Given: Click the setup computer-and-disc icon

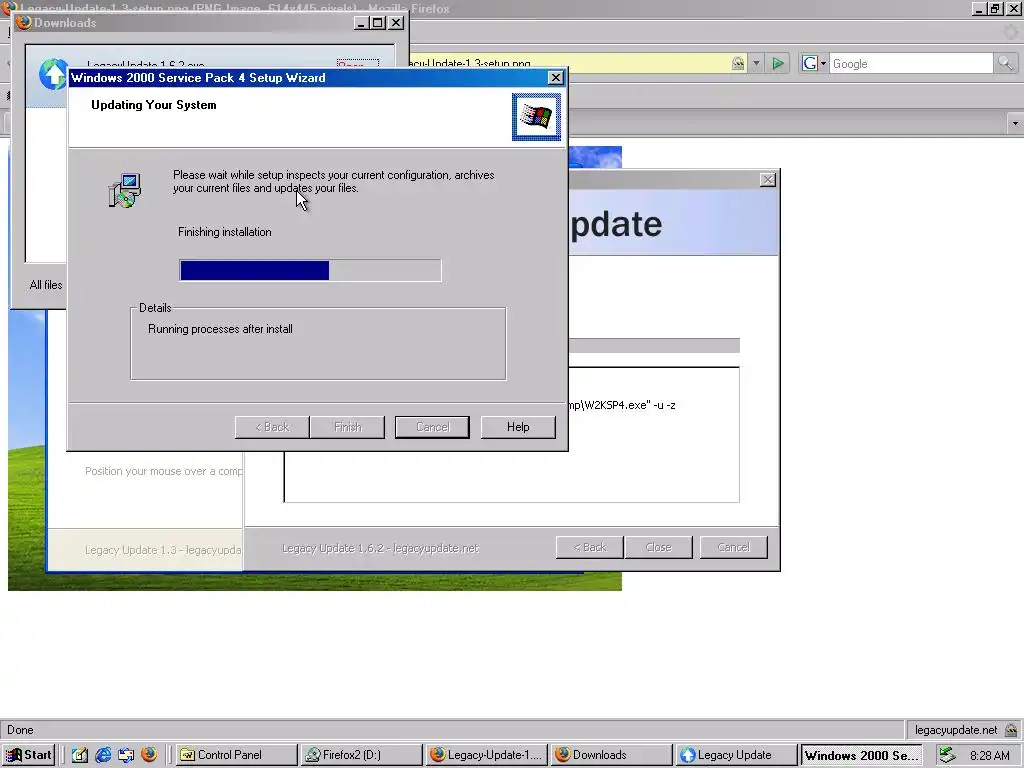Looking at the screenshot, I should pyautogui.click(x=125, y=191).
